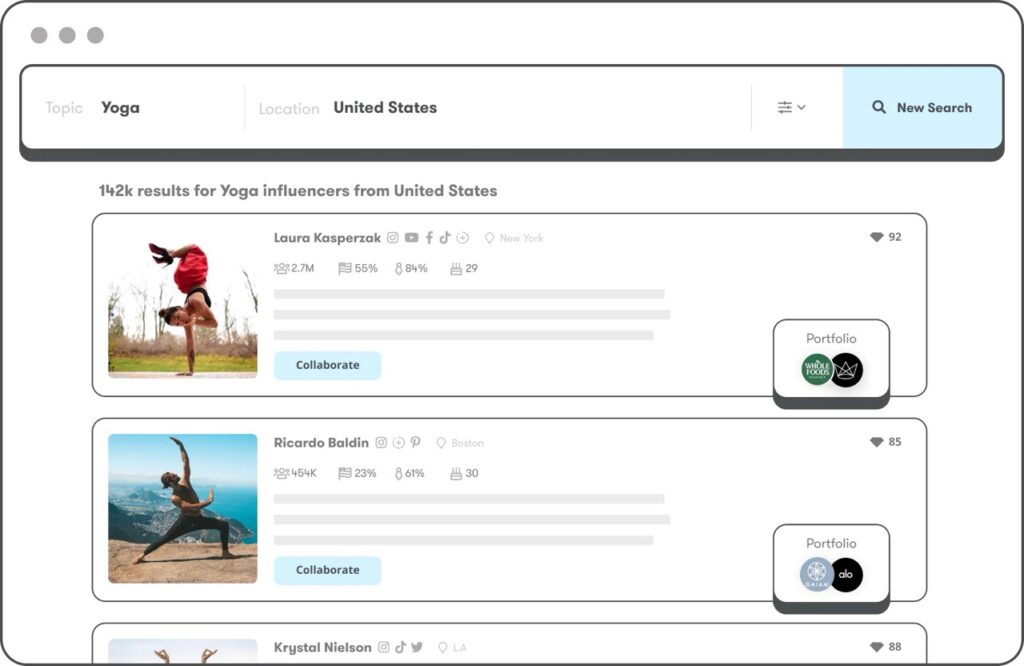This screenshot has height=666, width=1024.
Task: Click the flag icon next to 23%
Action: [345, 473]
